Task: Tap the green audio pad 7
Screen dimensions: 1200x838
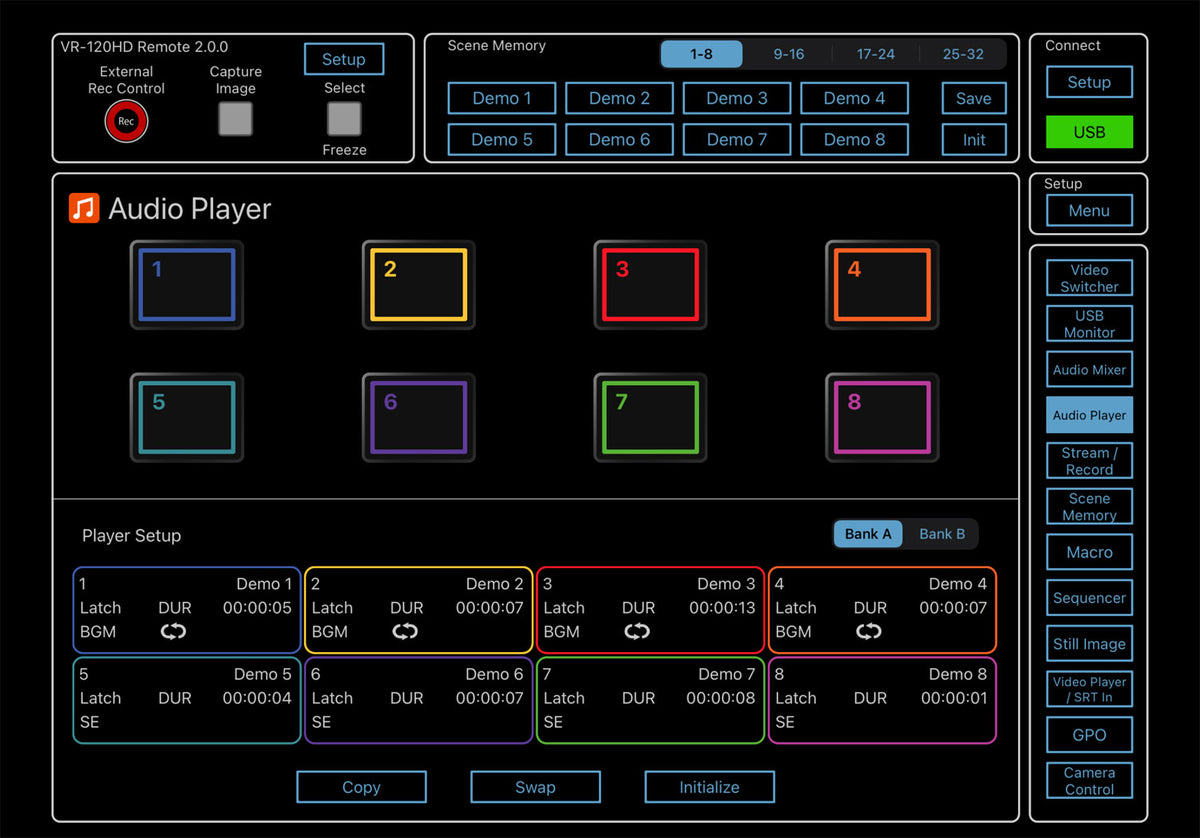Action: 650,418
